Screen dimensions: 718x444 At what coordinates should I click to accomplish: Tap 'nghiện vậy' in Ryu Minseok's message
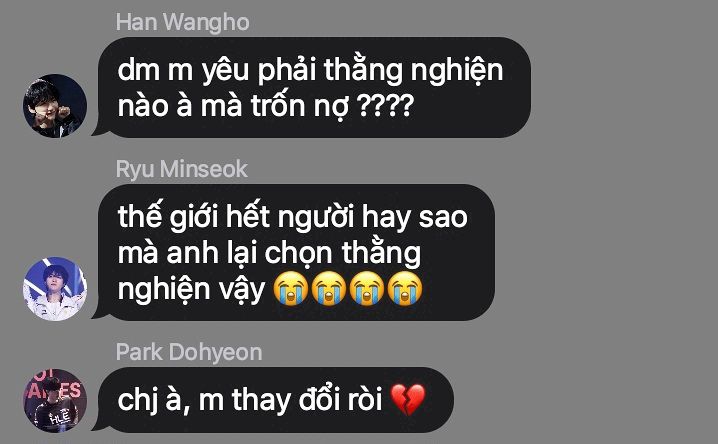[x=191, y=290]
